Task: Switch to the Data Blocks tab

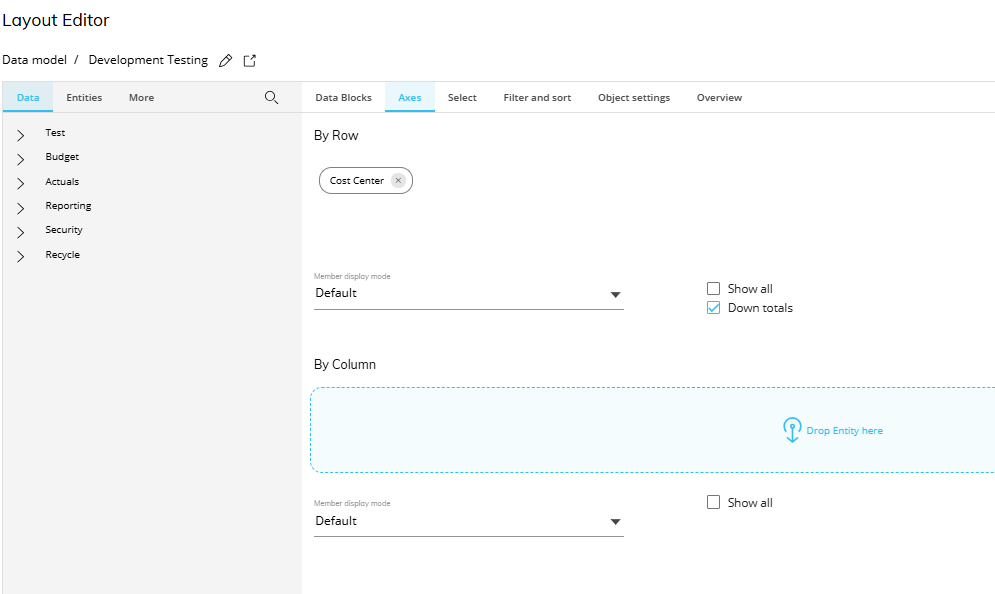Action: [343, 98]
